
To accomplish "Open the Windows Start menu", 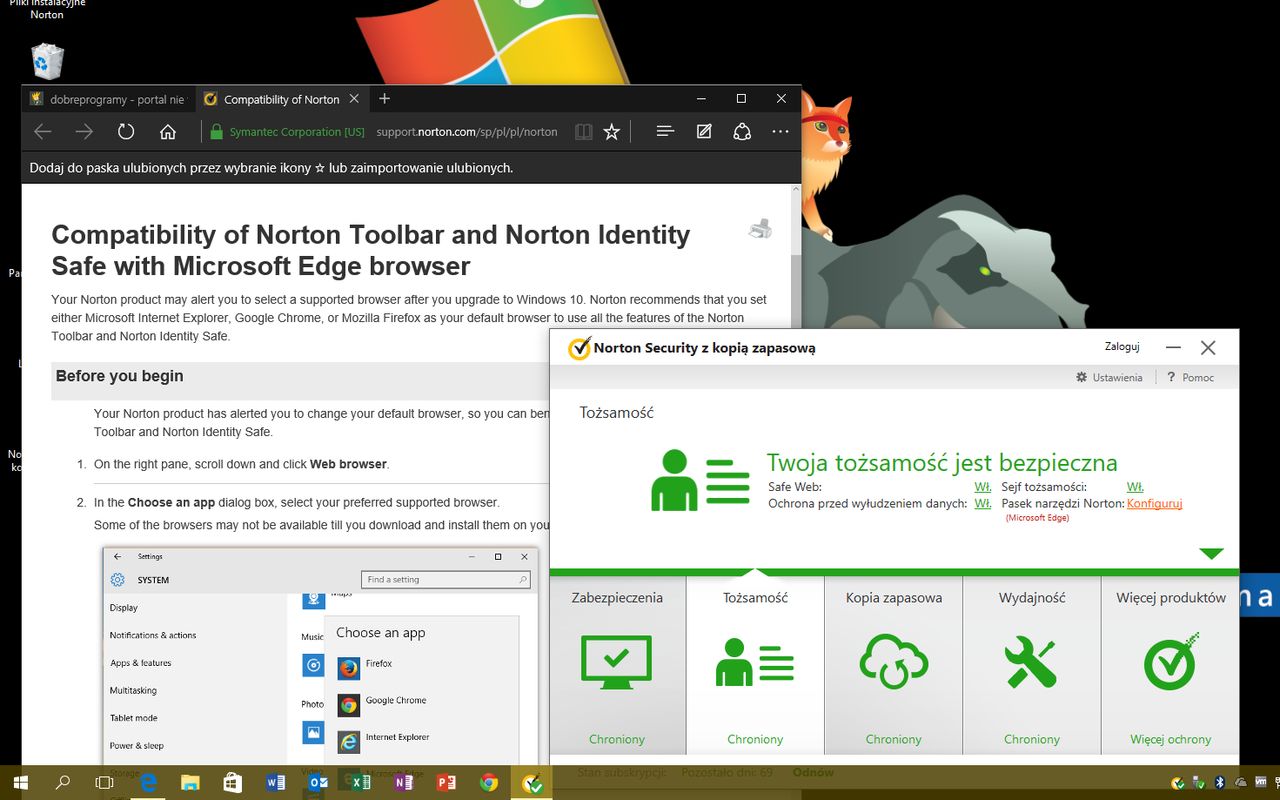I will 20,783.
